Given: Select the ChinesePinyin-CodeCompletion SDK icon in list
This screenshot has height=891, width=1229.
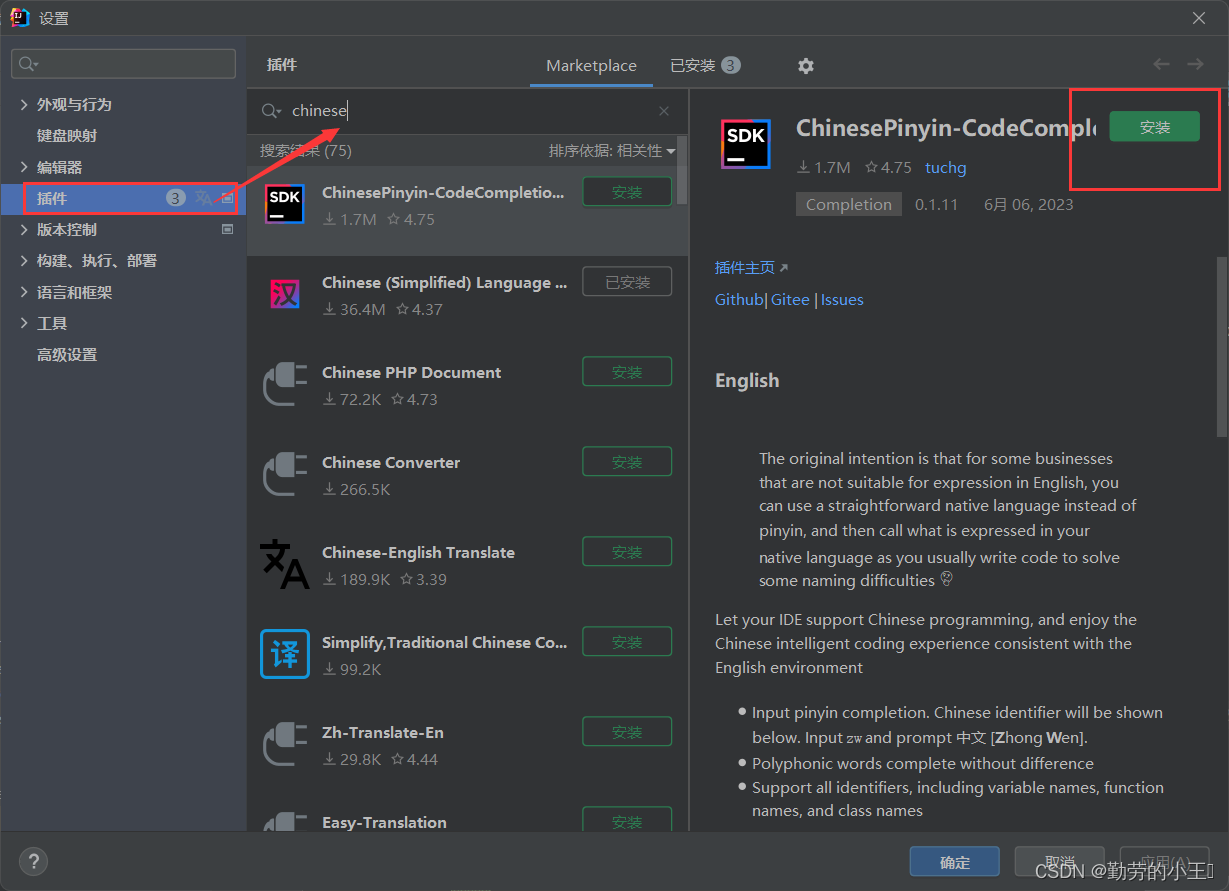Looking at the screenshot, I should pos(285,204).
